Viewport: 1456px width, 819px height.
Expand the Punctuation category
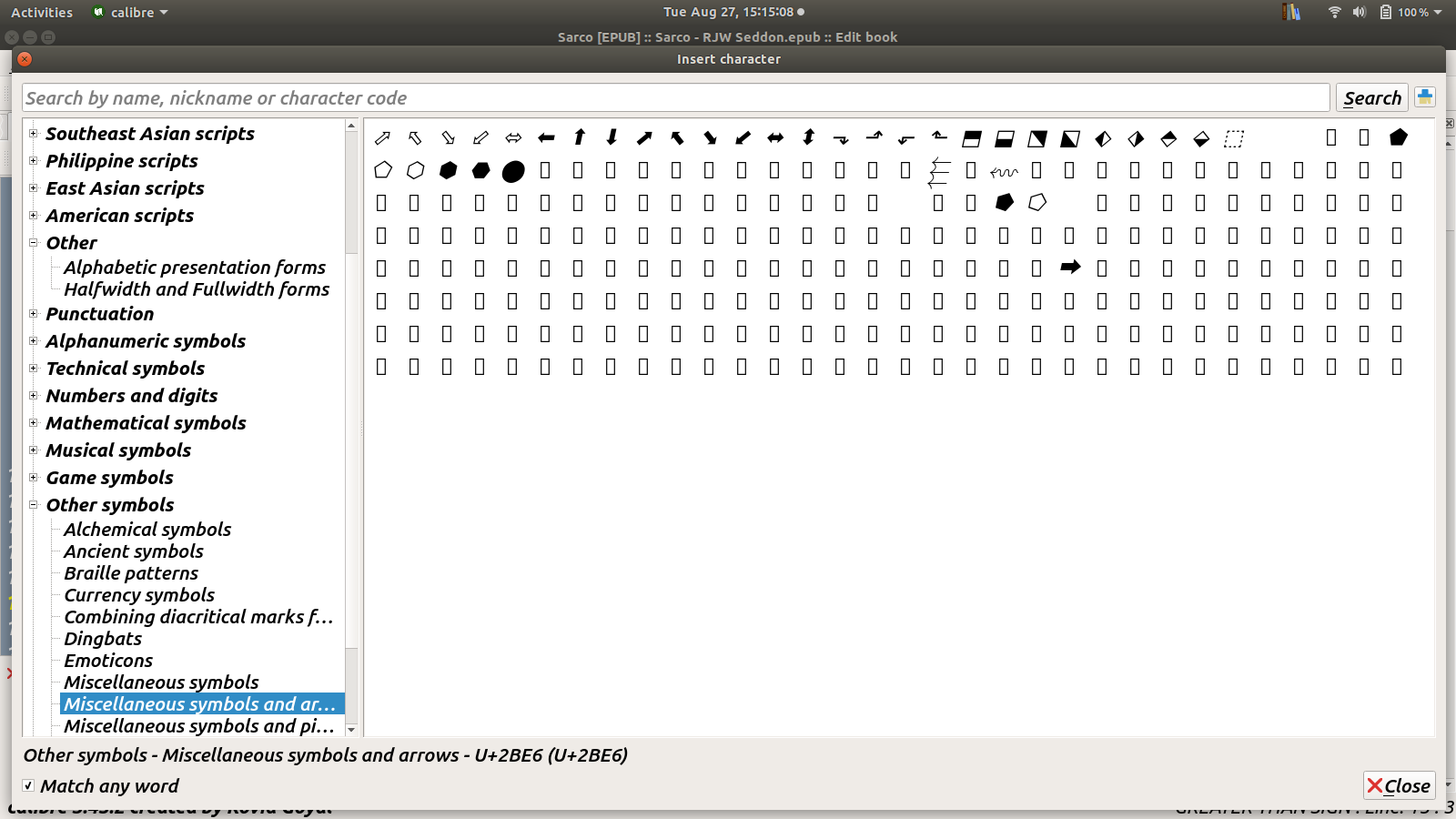34,313
